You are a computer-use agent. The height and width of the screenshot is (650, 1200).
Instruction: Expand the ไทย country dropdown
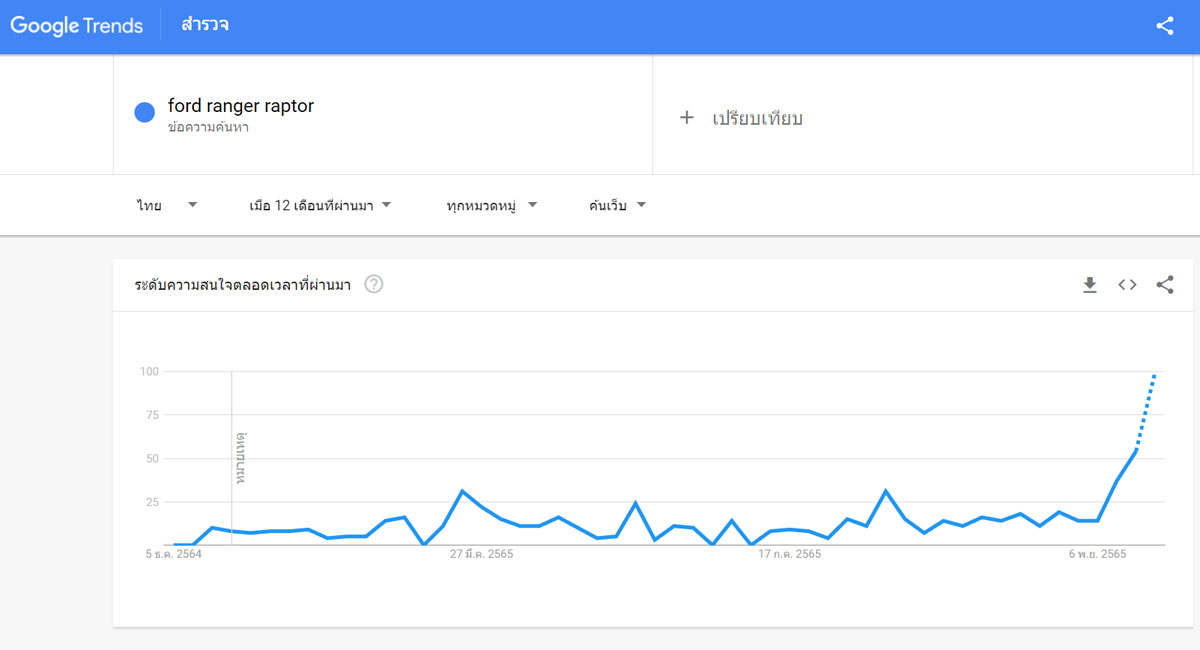(167, 205)
